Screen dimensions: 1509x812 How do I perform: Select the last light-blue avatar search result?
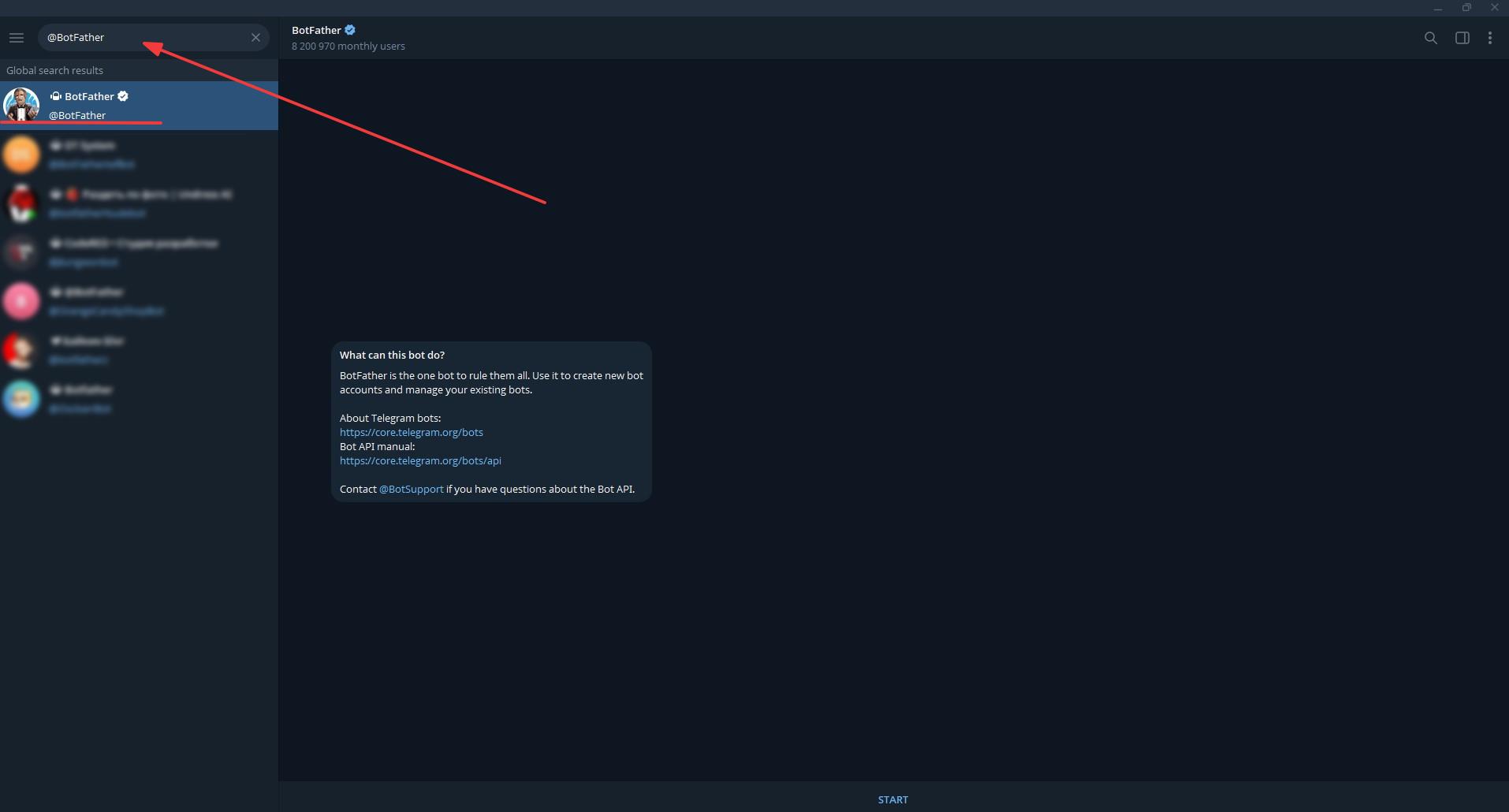coord(139,399)
